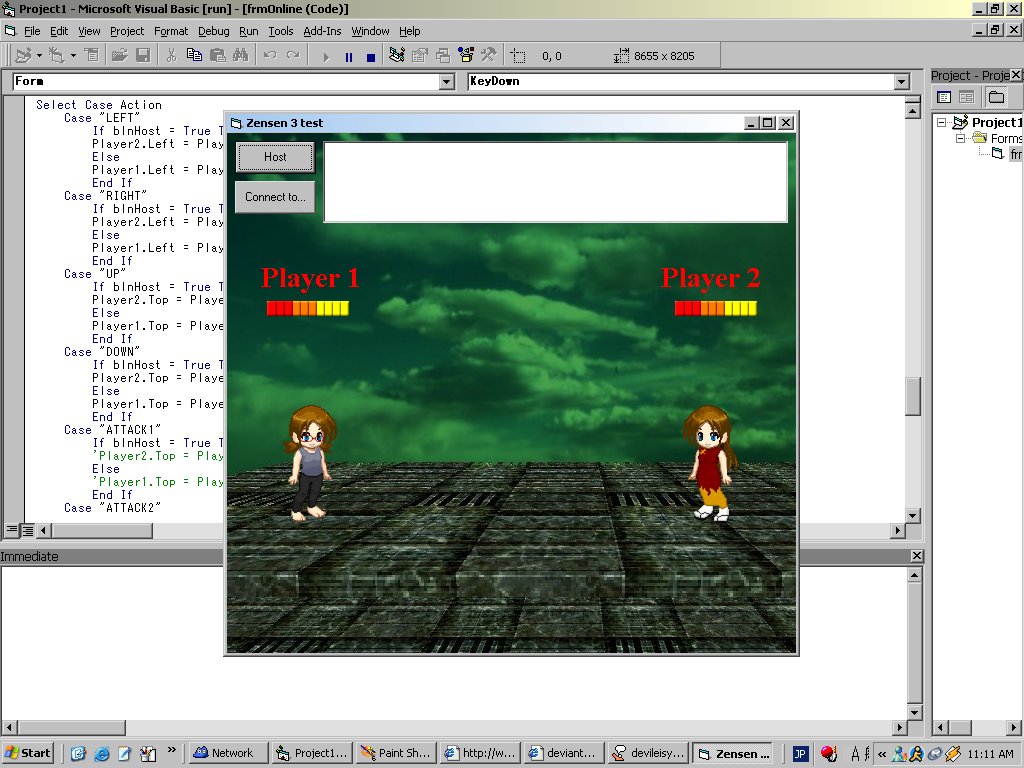The width and height of the screenshot is (1024, 768).
Task: Click the Connect to... button
Action: (x=275, y=197)
